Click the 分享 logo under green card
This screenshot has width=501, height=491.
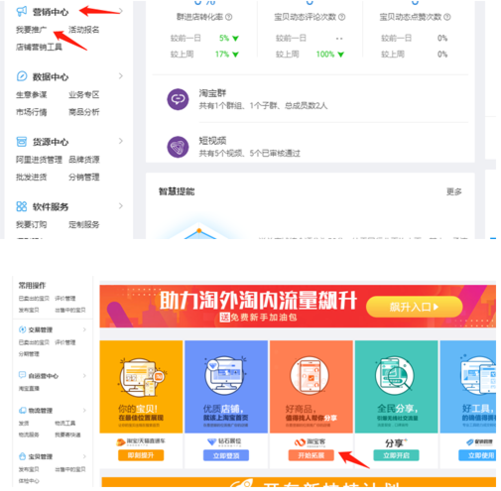396,443
